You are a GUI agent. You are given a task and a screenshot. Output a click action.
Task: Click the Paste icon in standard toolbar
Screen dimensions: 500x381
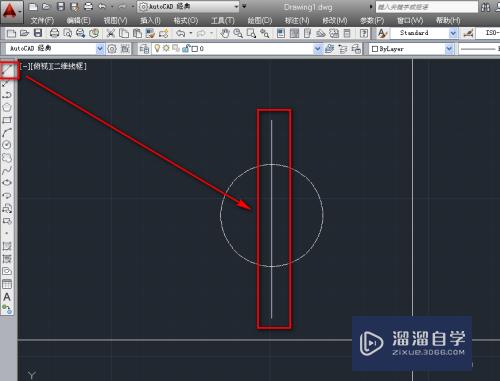pyautogui.click(x=137, y=33)
